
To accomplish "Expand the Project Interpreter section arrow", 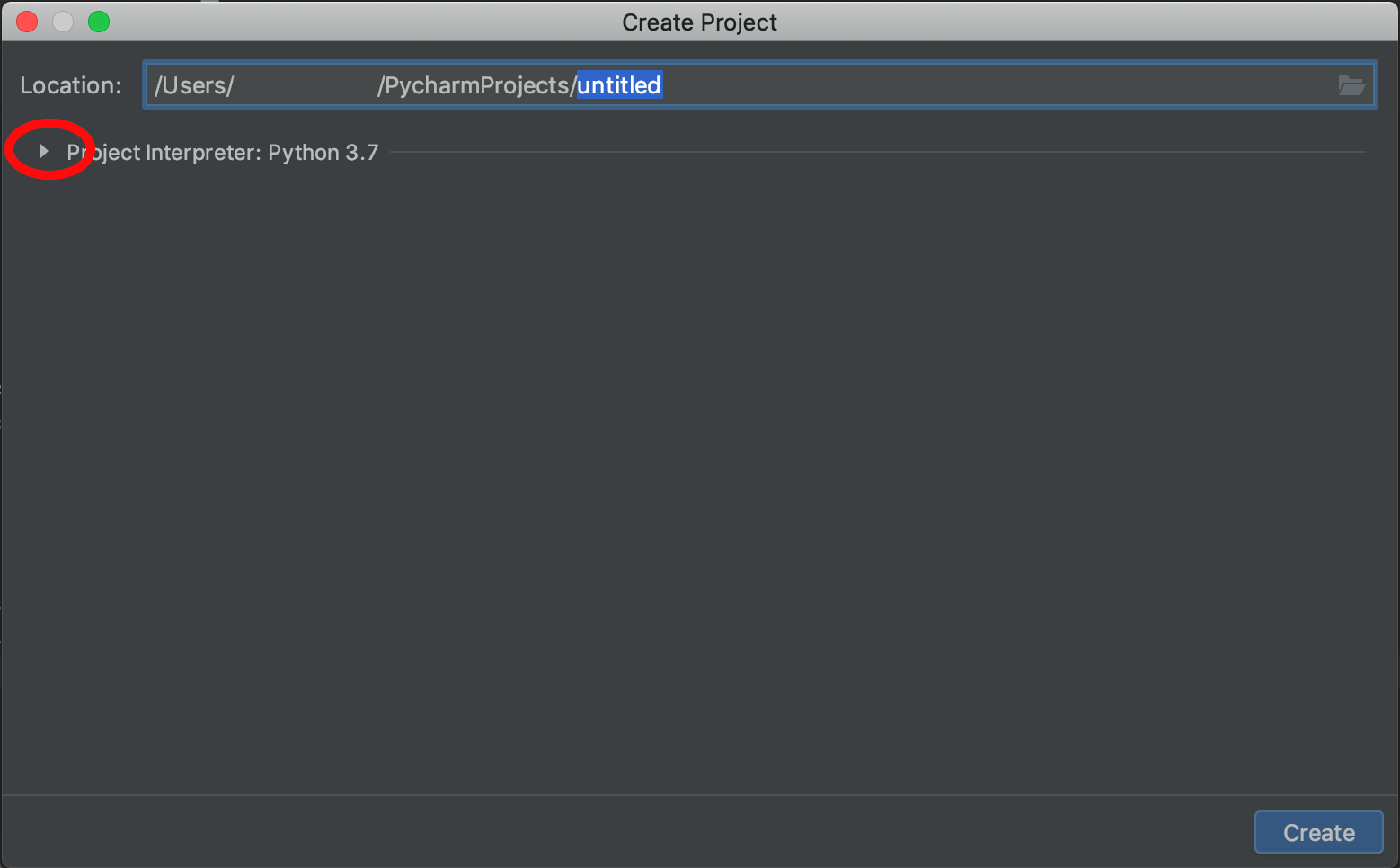I will [x=42, y=152].
